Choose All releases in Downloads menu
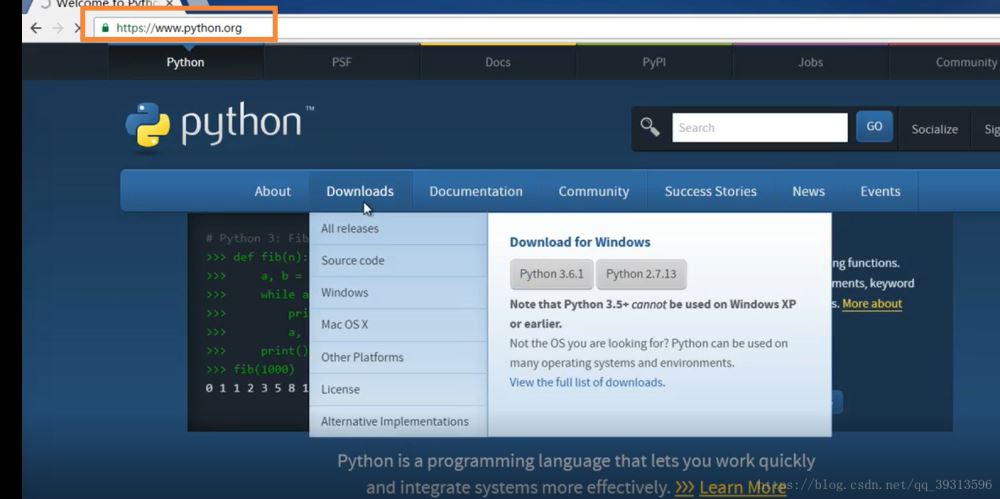The width and height of the screenshot is (1000, 499). 399,228
